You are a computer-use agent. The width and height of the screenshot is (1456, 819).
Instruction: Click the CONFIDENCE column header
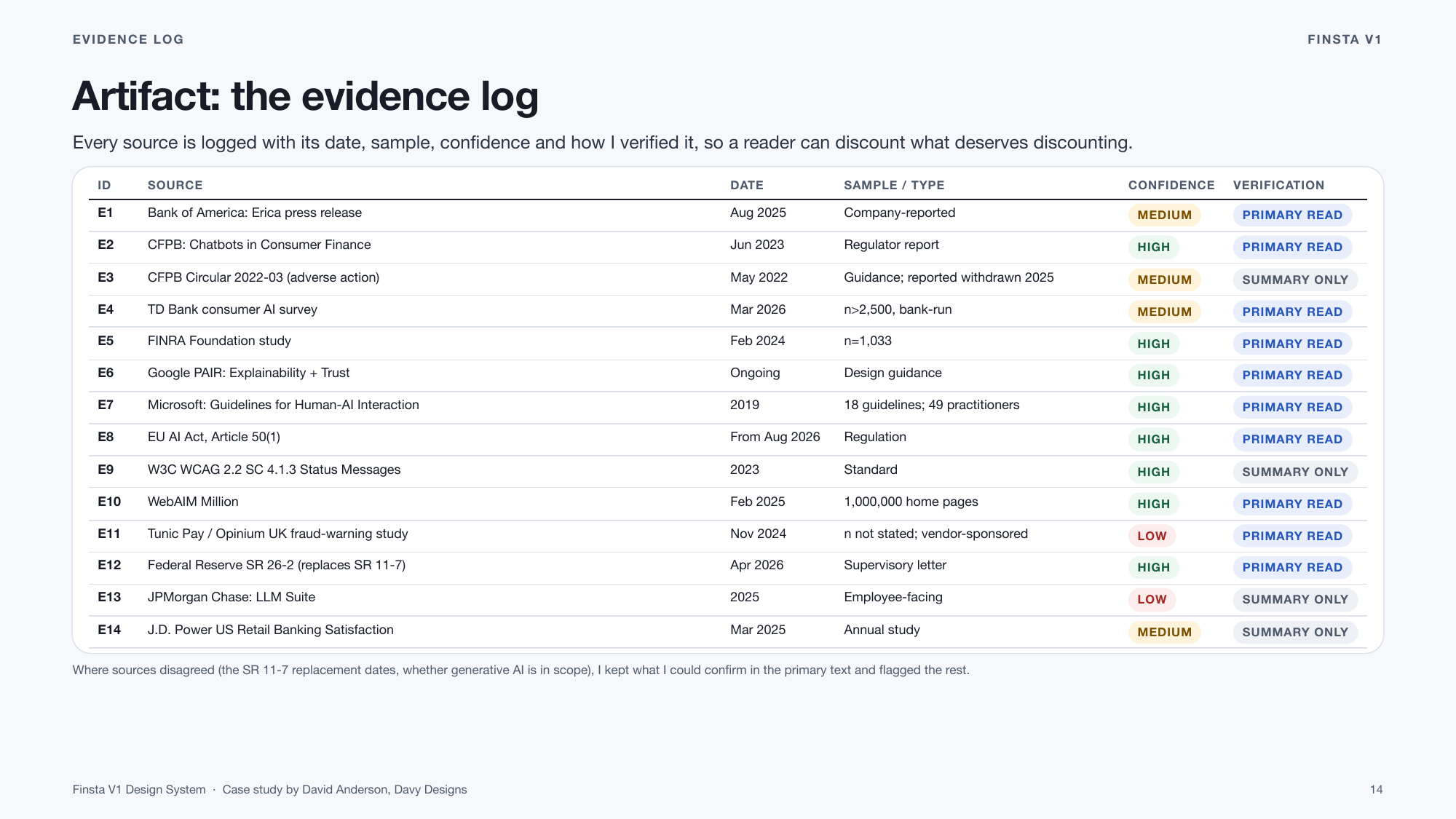pos(1171,185)
